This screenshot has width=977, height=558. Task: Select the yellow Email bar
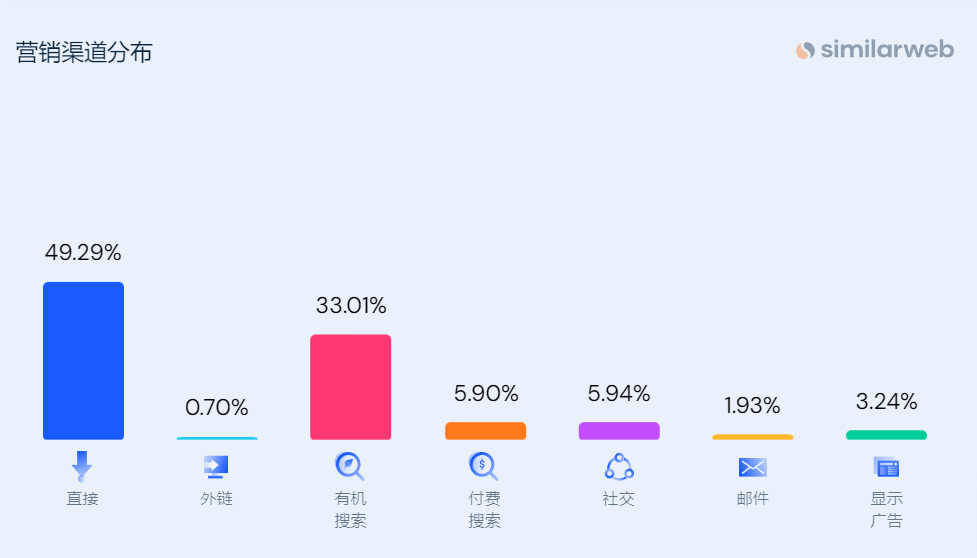pos(752,437)
